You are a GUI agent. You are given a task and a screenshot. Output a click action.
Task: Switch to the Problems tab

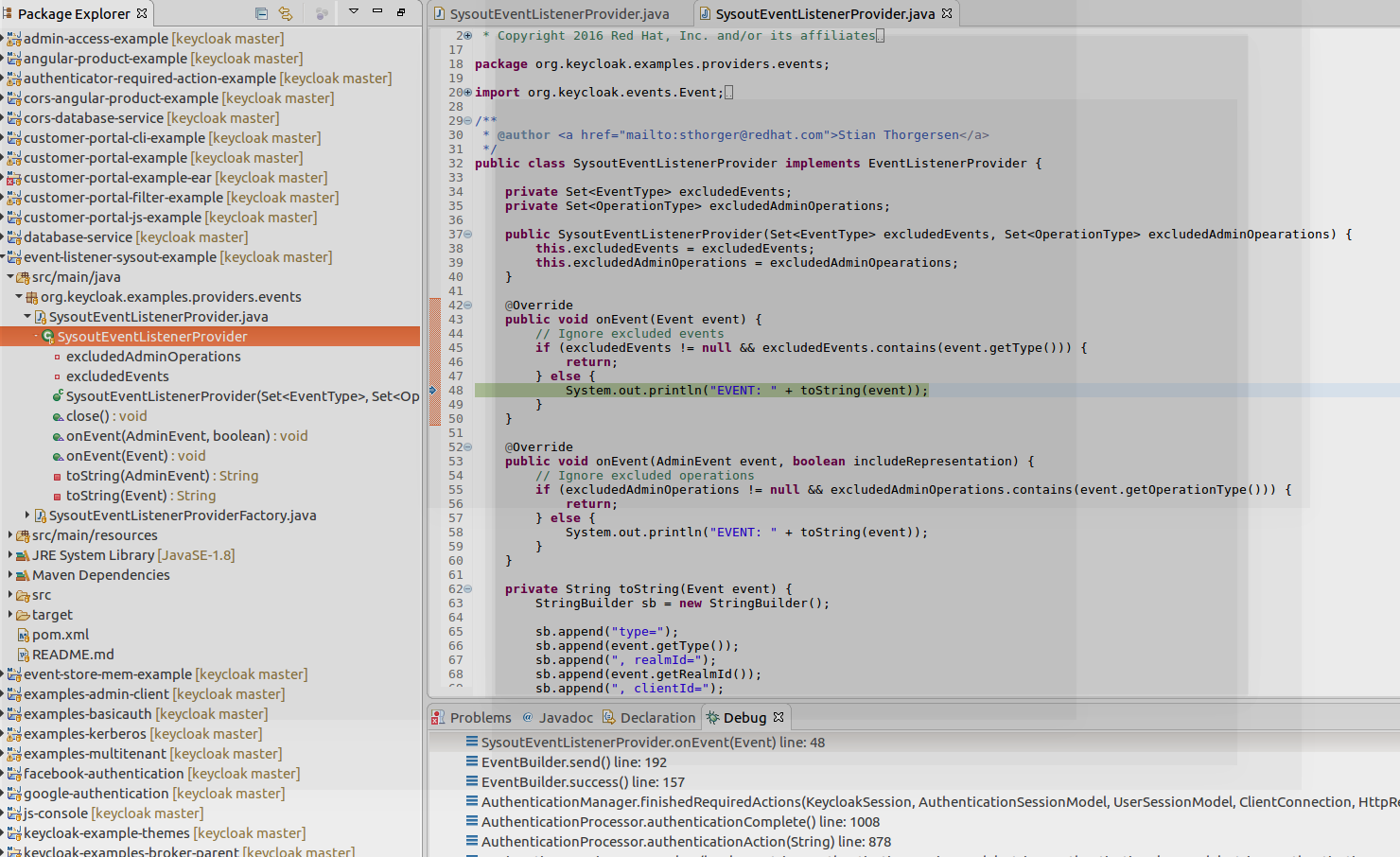[x=481, y=718]
